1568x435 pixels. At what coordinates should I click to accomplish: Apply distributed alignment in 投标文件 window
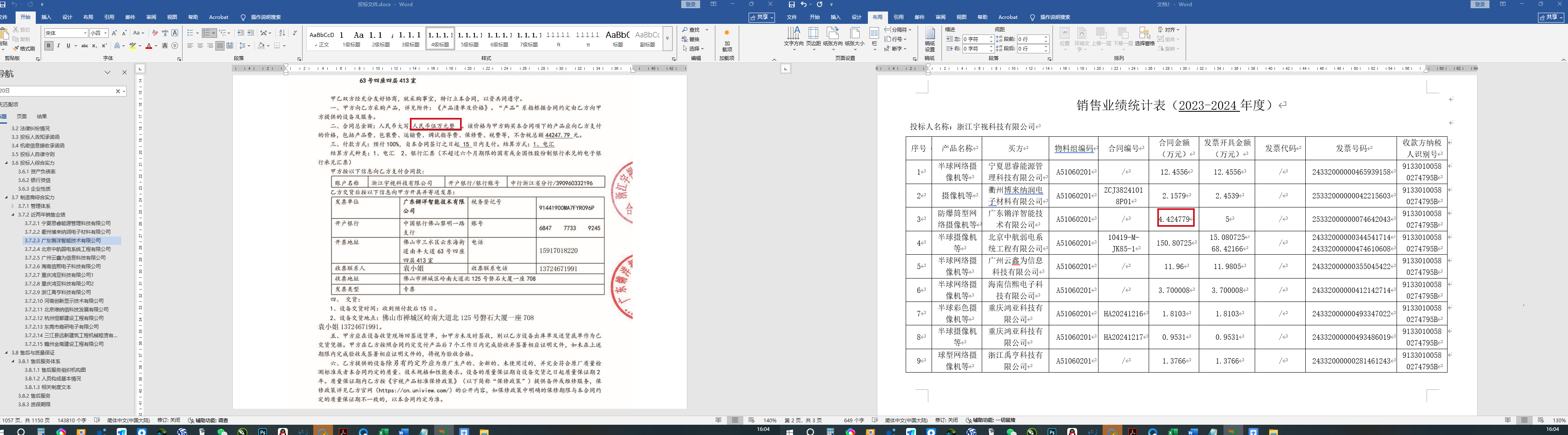coord(229,46)
